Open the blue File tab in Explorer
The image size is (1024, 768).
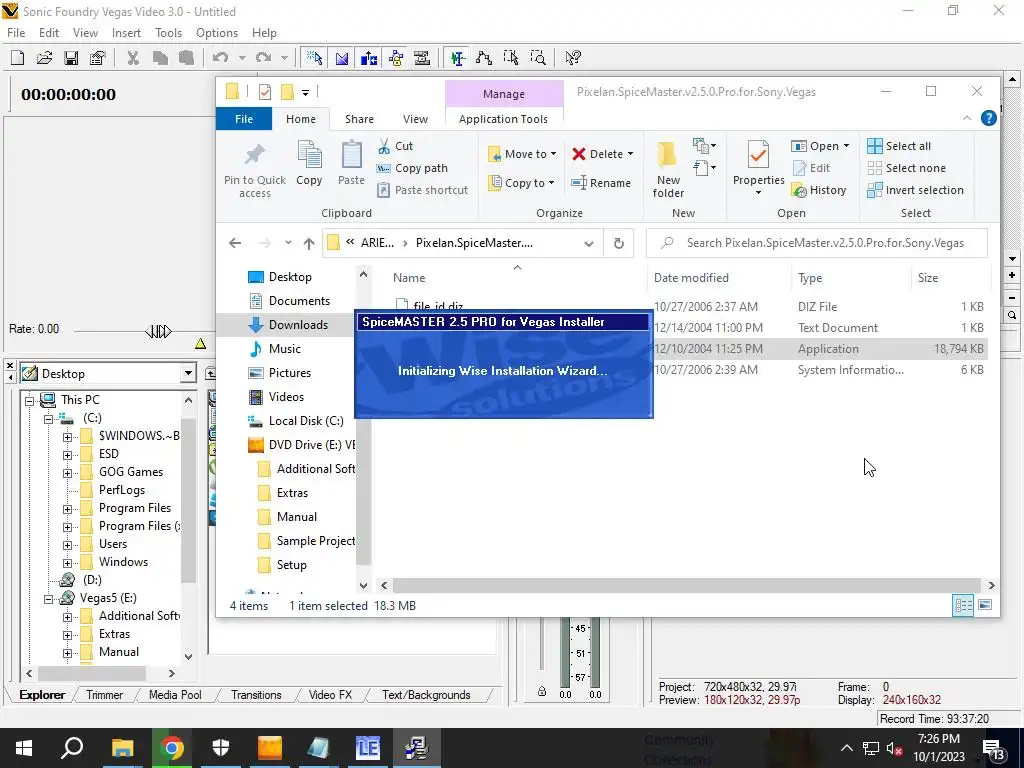pos(244,119)
